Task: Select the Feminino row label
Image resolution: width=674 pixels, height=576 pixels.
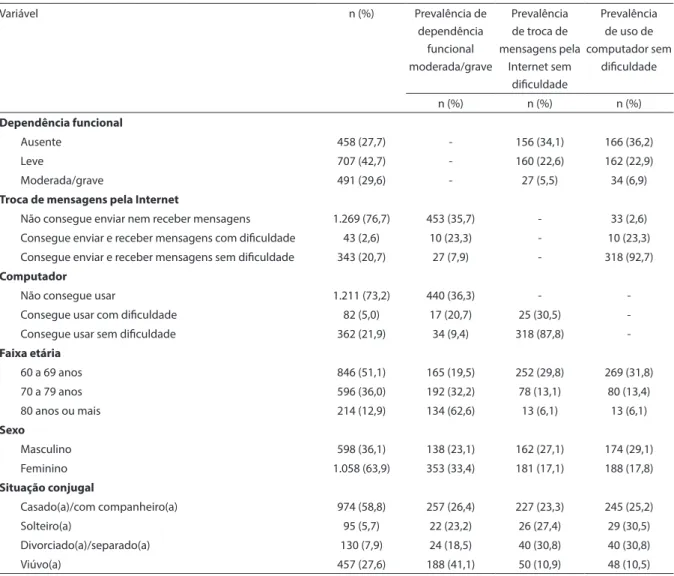Action: (x=44, y=469)
